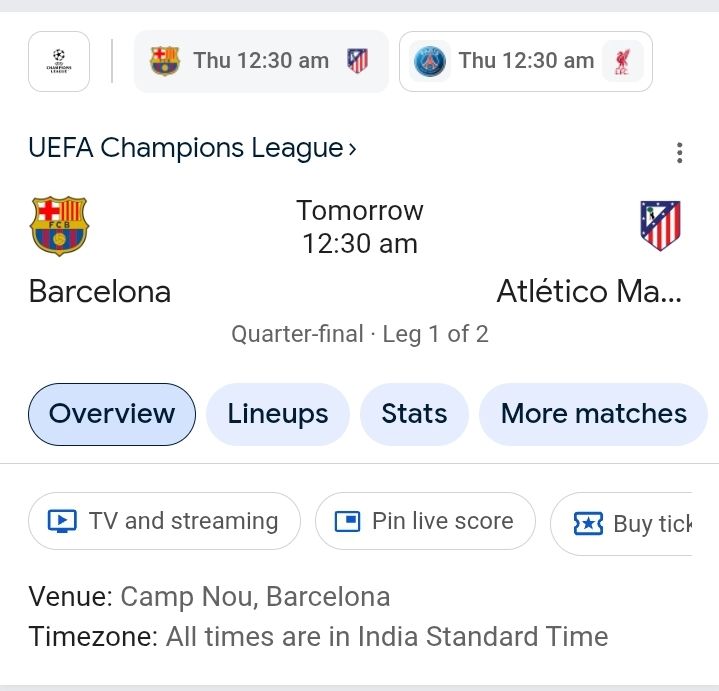Click the Barcelona crest in top match chip

(x=165, y=61)
